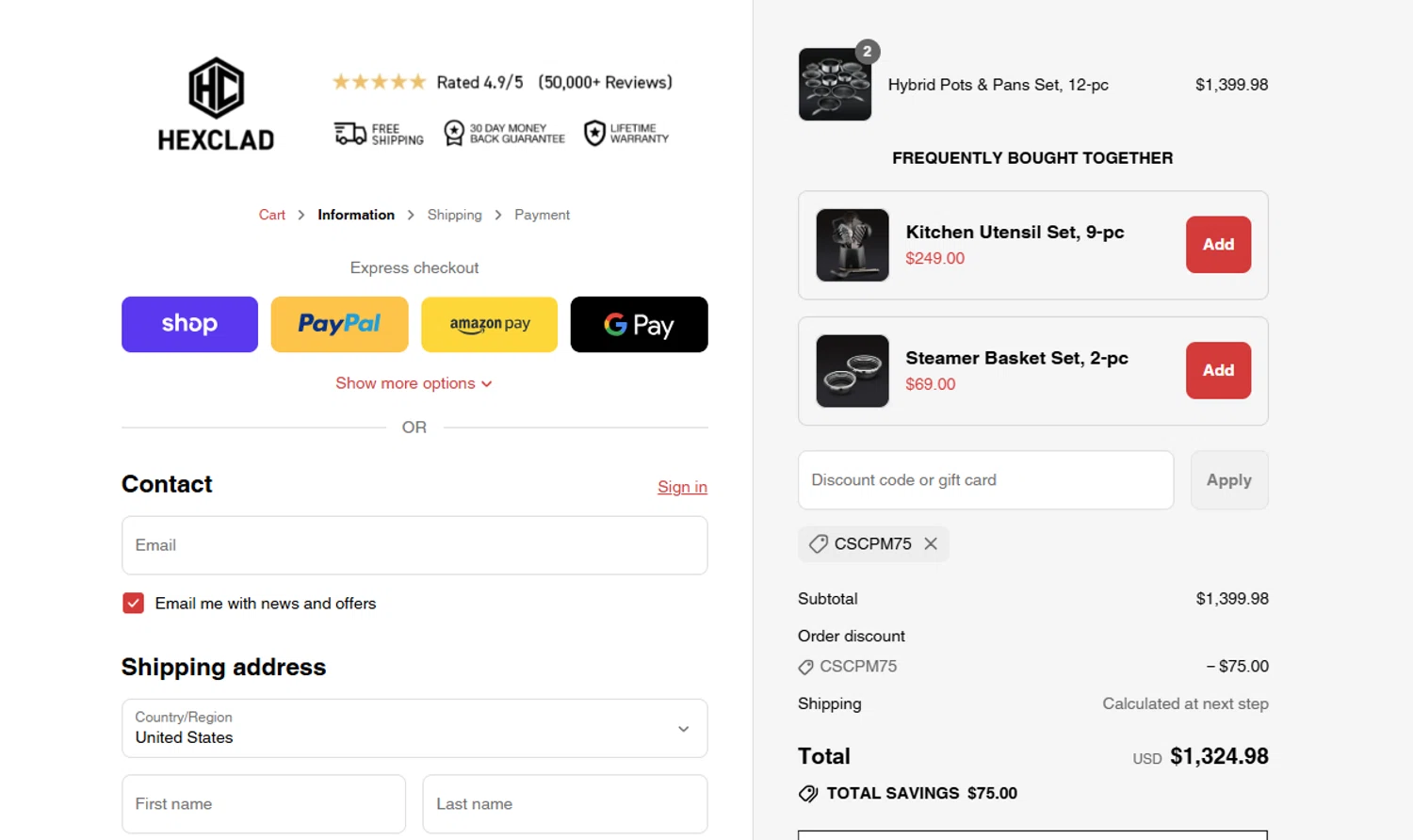The height and width of the screenshot is (840, 1413).
Task: Click the five-star rating icons
Action: click(x=379, y=82)
